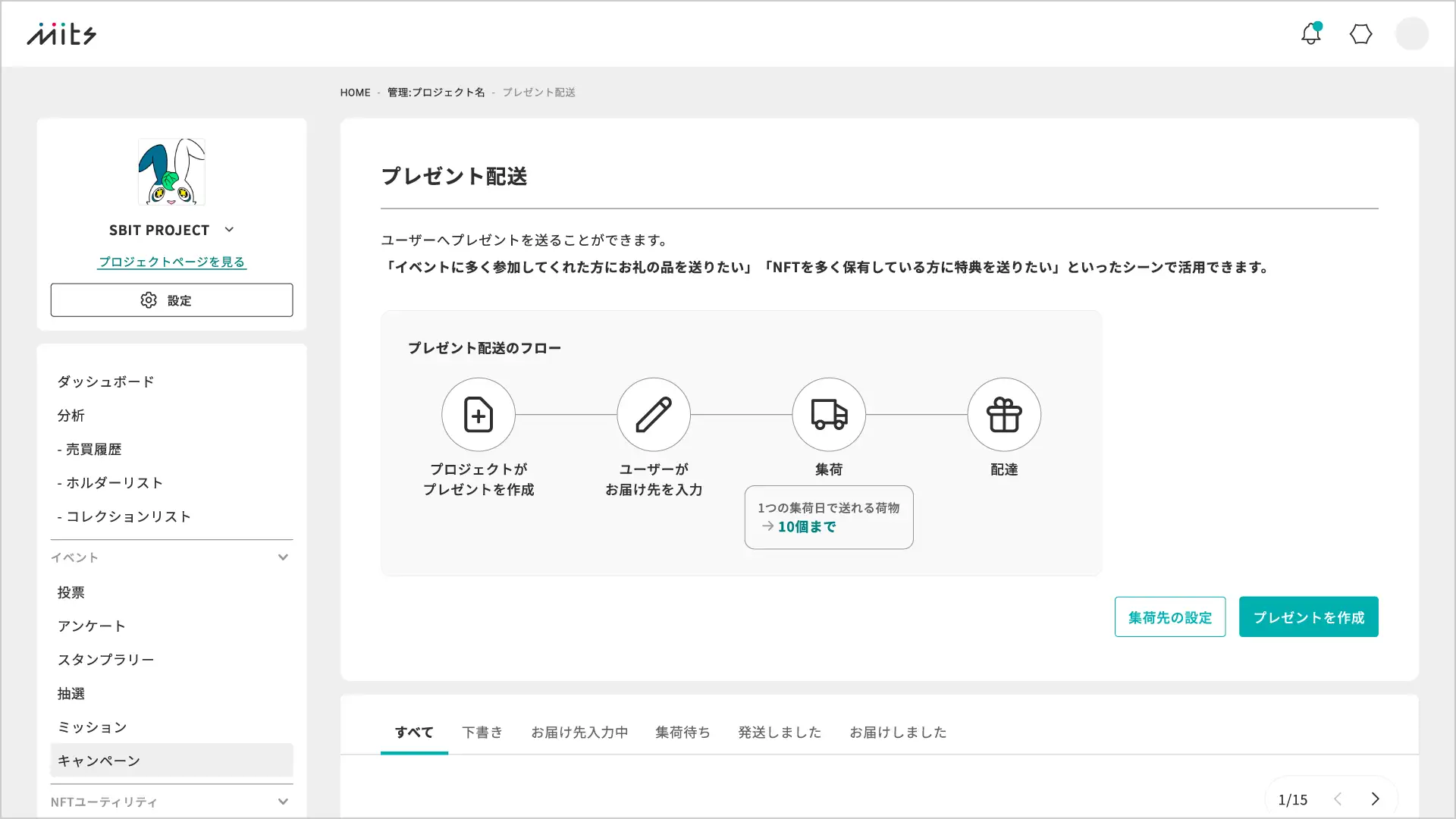Viewport: 1456px width, 819px height.
Task: Open the notifications bell icon
Action: pos(1310,34)
